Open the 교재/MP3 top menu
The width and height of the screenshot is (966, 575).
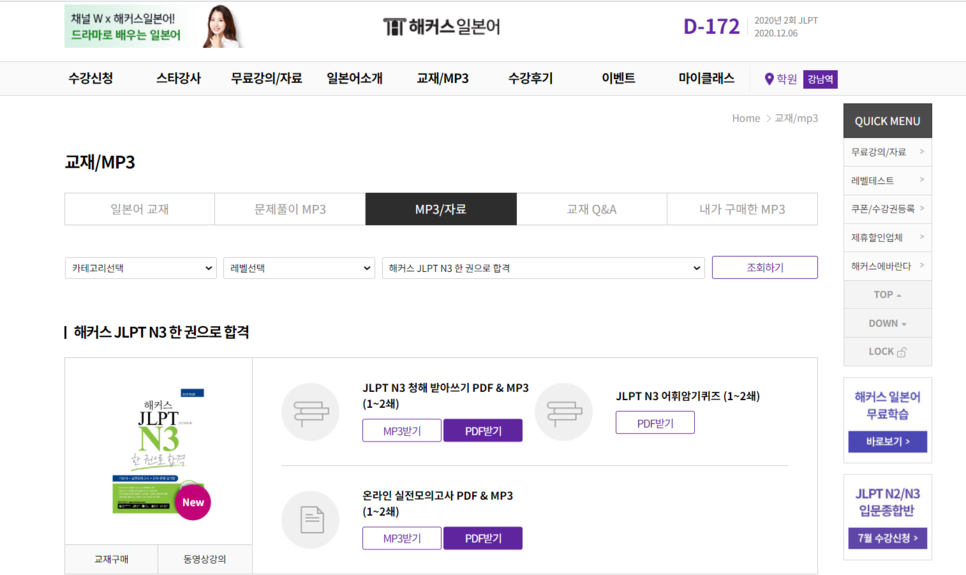click(x=442, y=78)
